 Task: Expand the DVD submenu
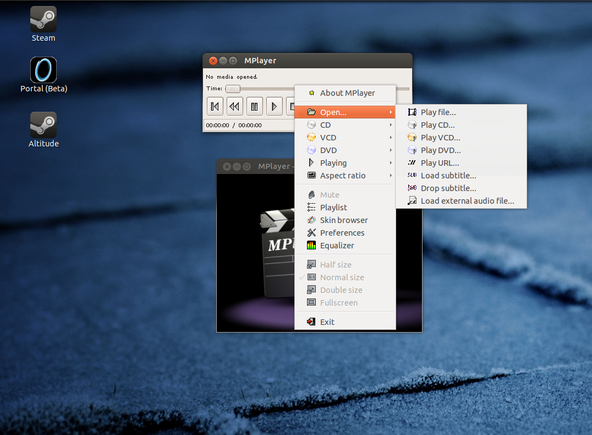point(345,150)
